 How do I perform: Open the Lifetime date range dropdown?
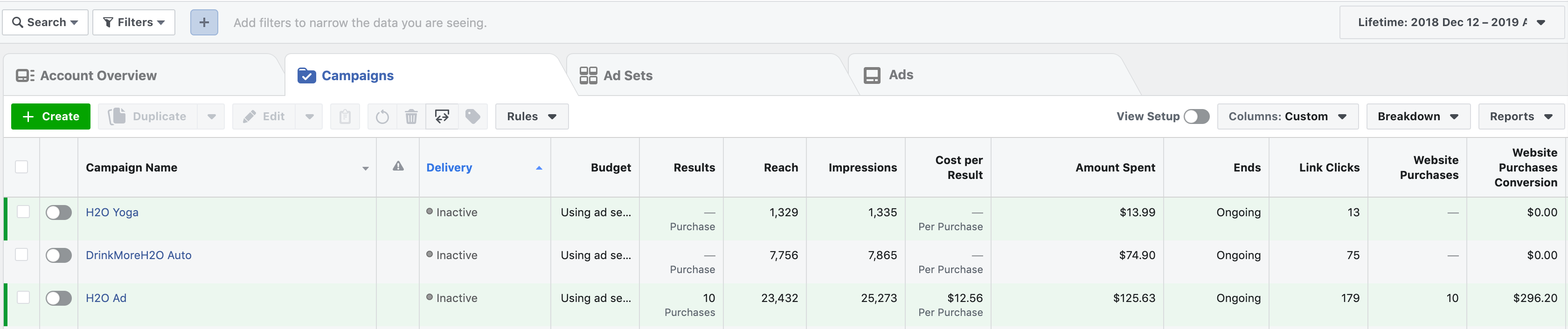tap(1451, 22)
